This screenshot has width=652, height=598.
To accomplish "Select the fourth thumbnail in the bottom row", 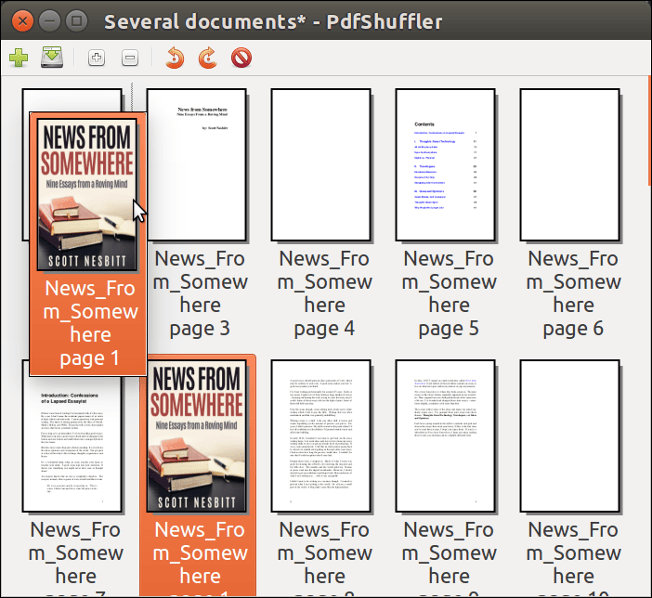I will (x=446, y=437).
